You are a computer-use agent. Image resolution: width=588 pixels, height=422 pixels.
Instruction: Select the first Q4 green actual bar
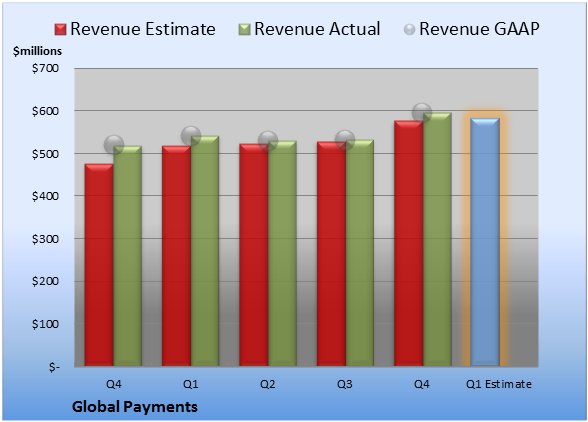128,256
